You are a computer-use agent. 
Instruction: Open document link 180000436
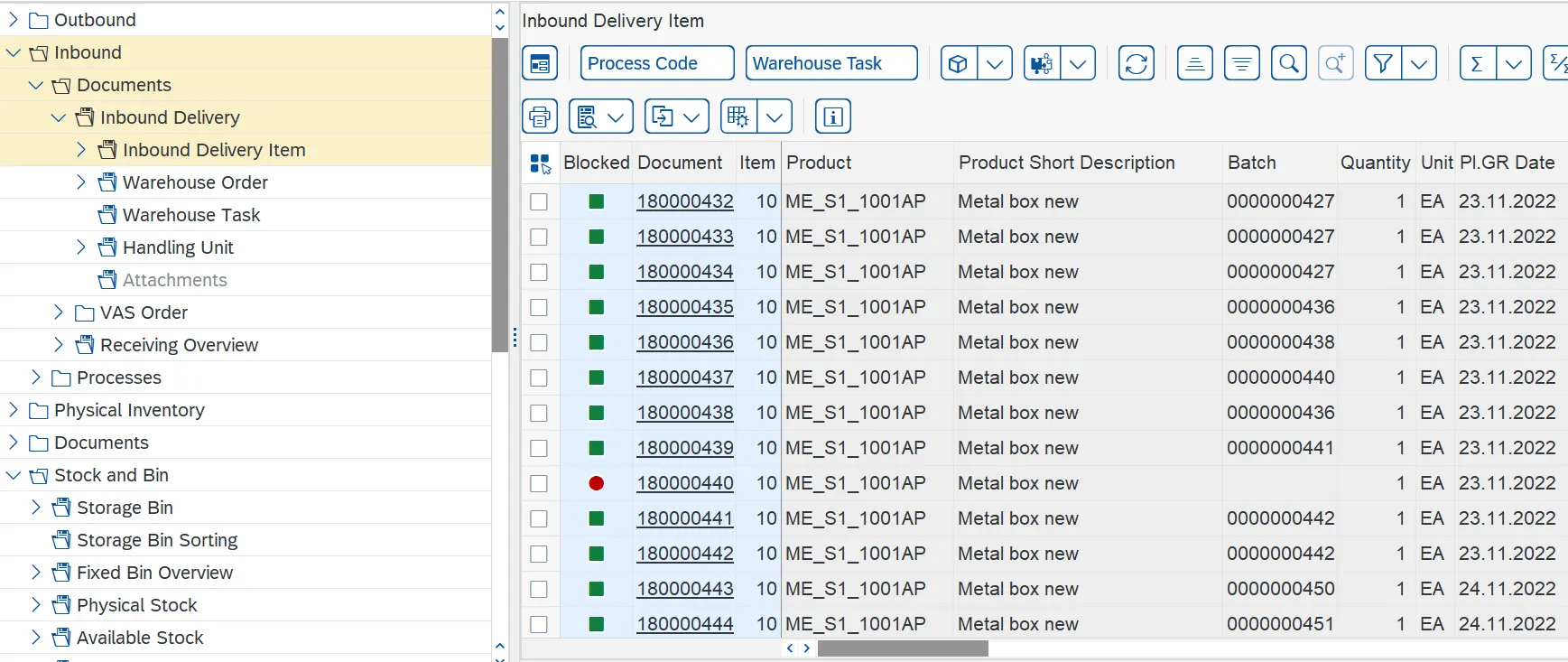(685, 342)
